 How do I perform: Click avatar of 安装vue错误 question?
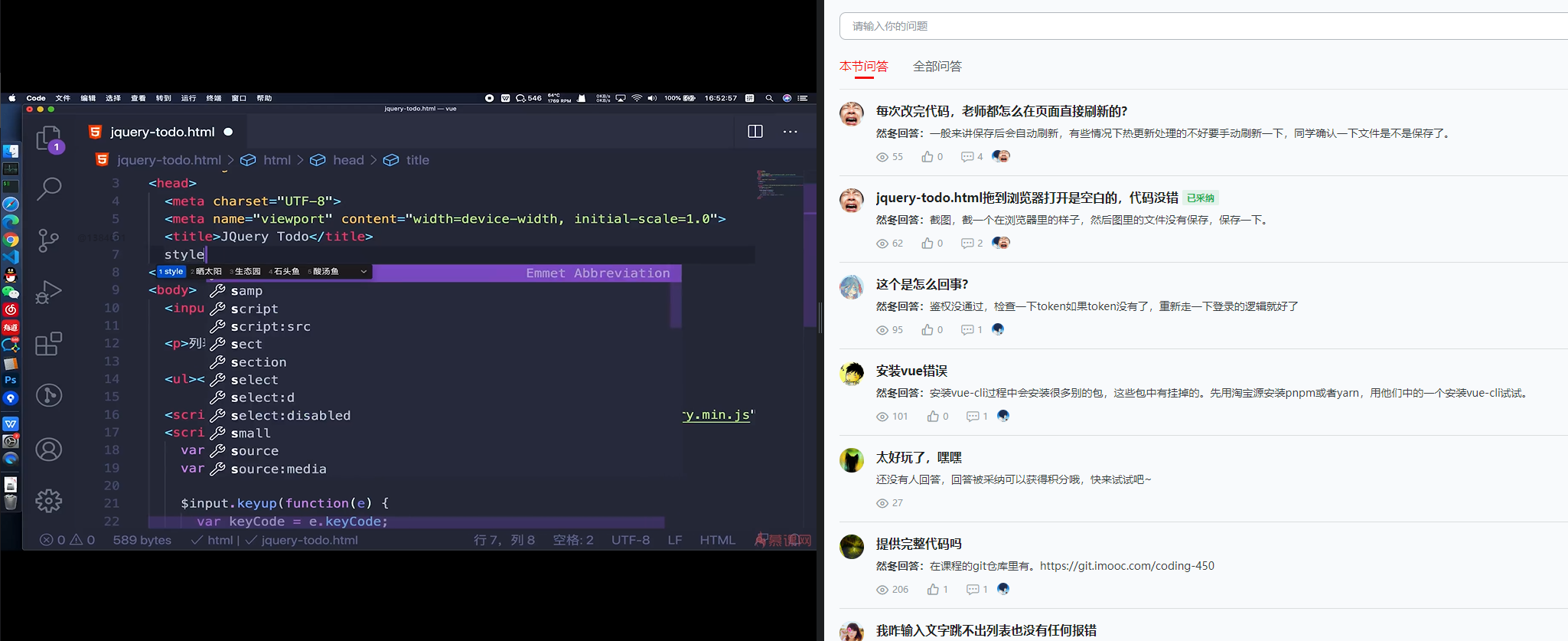[x=852, y=374]
